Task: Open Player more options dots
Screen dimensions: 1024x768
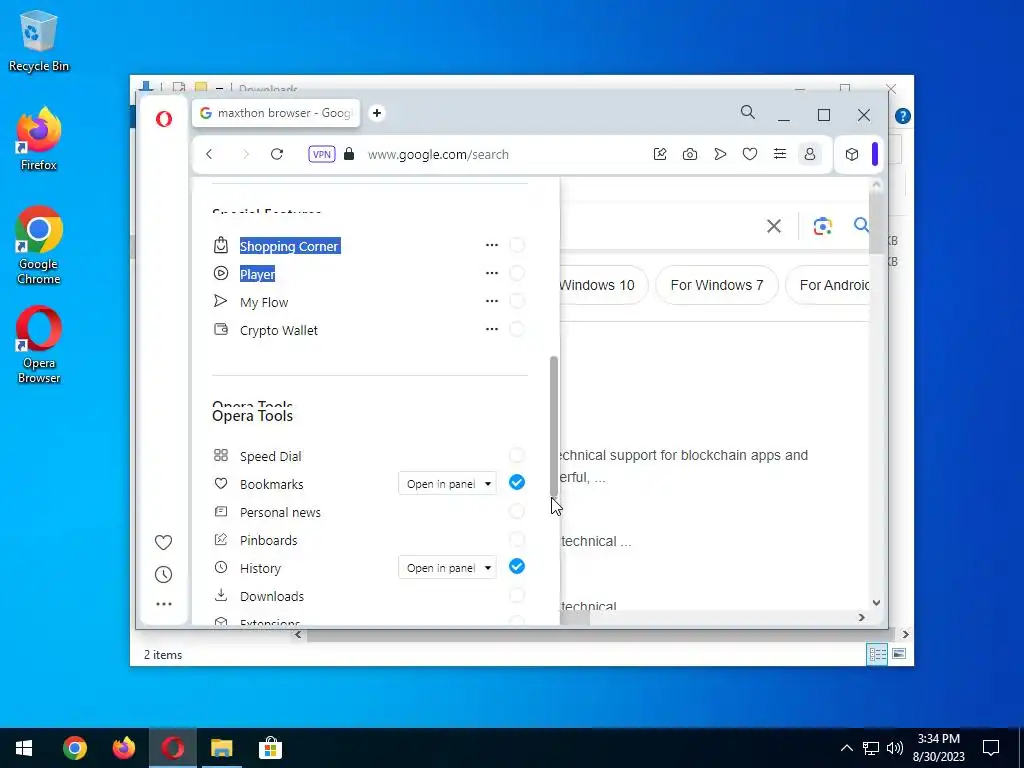Action: [x=492, y=273]
